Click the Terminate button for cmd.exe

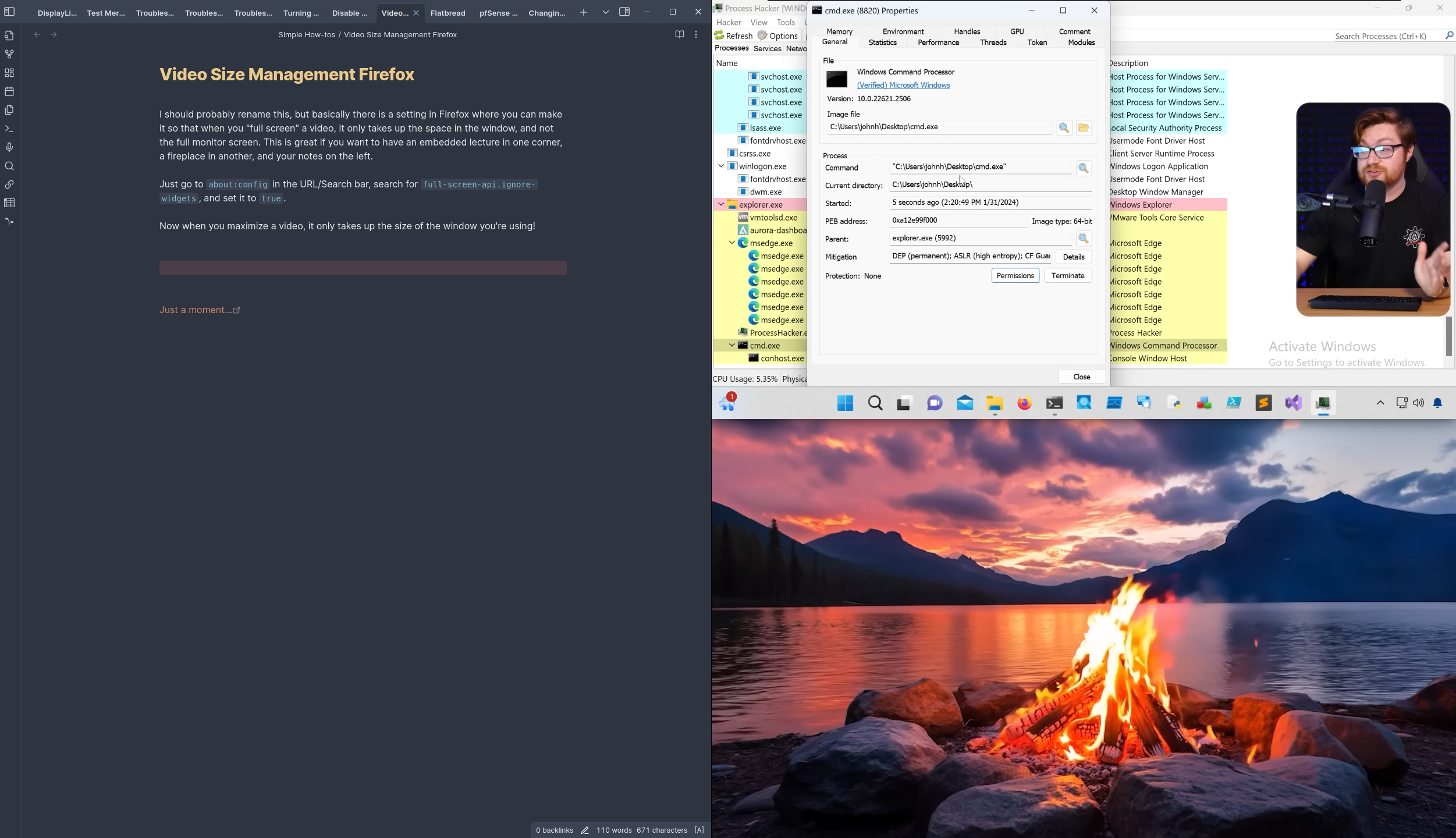[1067, 275]
